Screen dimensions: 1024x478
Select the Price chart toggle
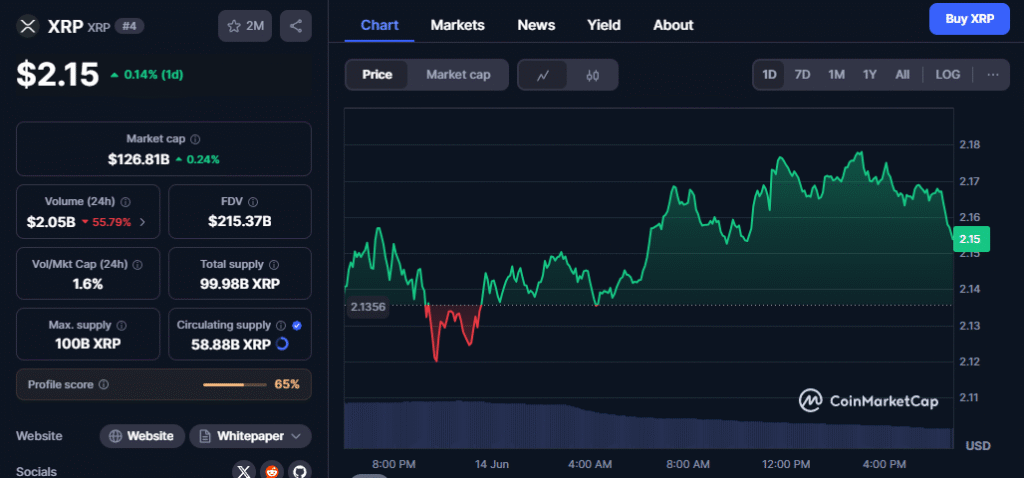click(377, 74)
